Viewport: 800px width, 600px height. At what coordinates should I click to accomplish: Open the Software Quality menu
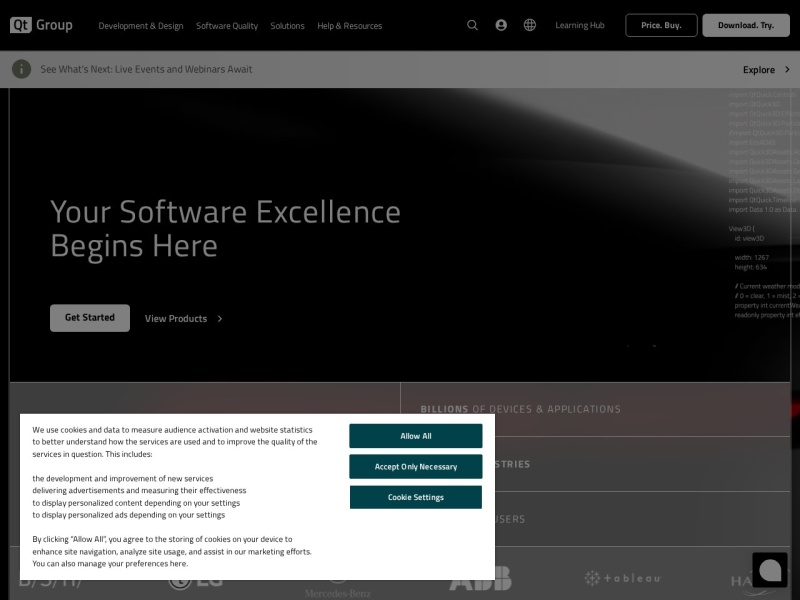pos(227,26)
